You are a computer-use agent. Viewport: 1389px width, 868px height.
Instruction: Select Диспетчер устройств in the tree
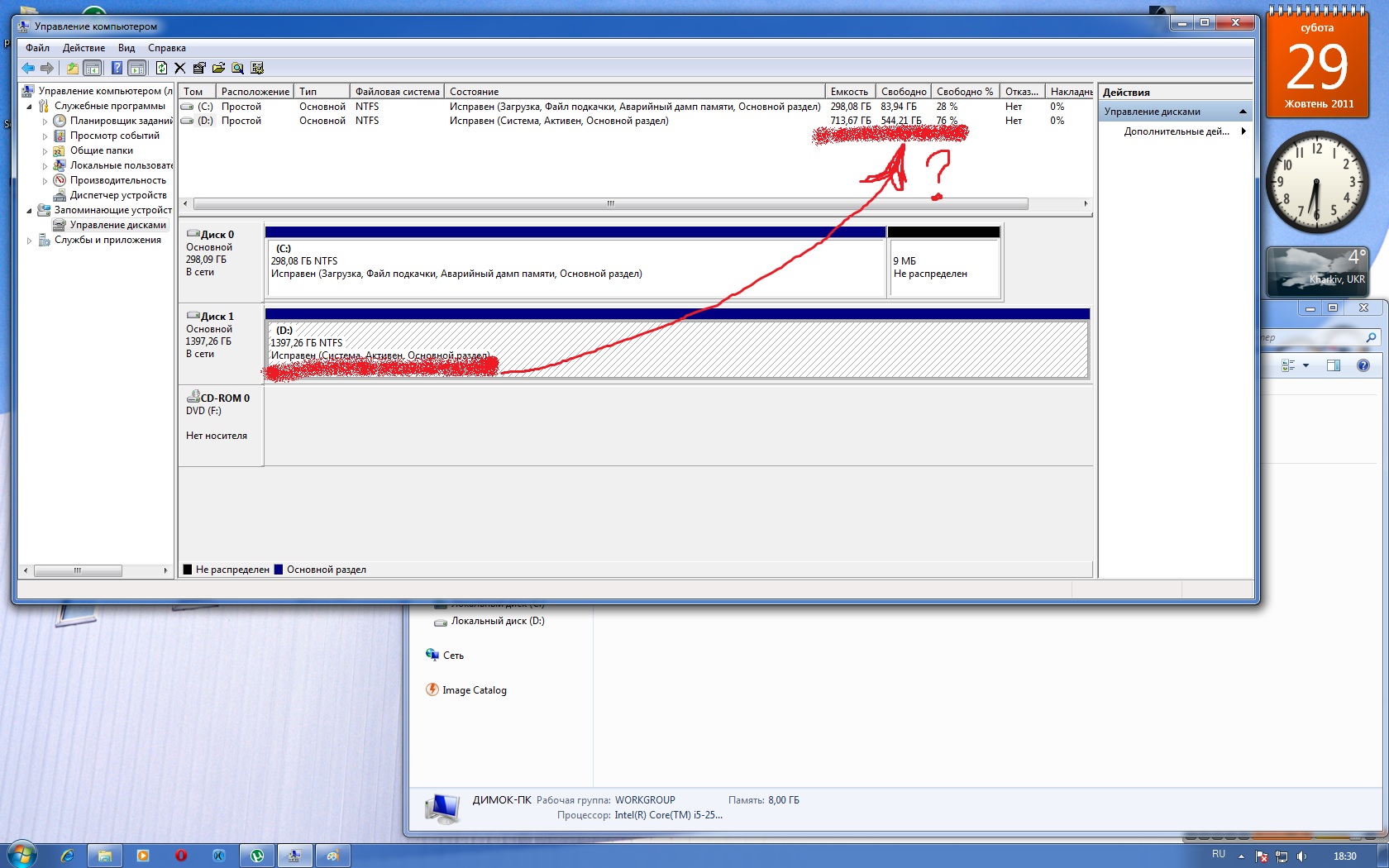coord(118,195)
